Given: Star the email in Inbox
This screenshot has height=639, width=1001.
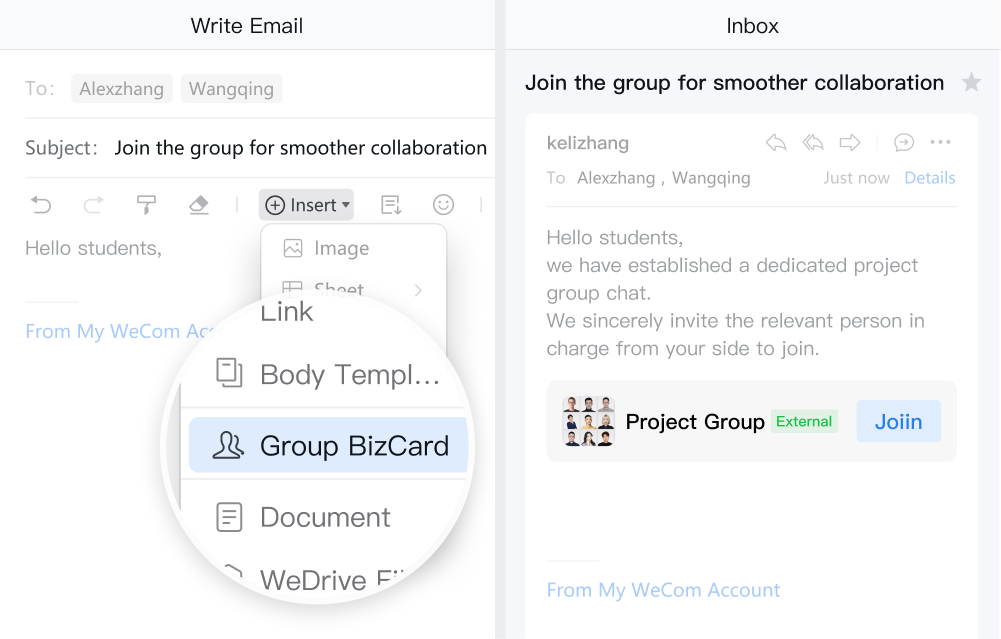Looking at the screenshot, I should (971, 83).
